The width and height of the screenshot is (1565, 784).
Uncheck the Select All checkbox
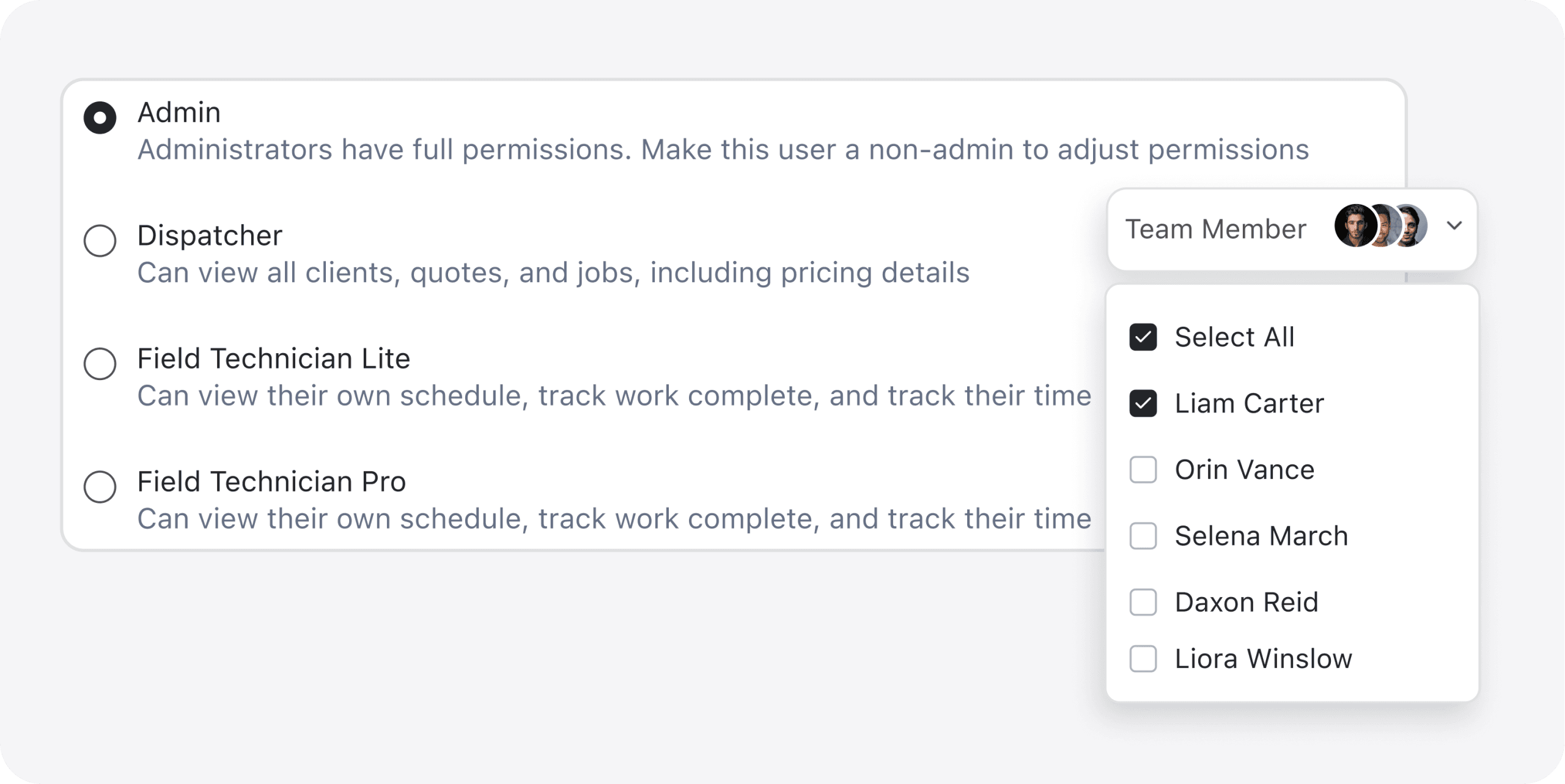tap(1143, 337)
